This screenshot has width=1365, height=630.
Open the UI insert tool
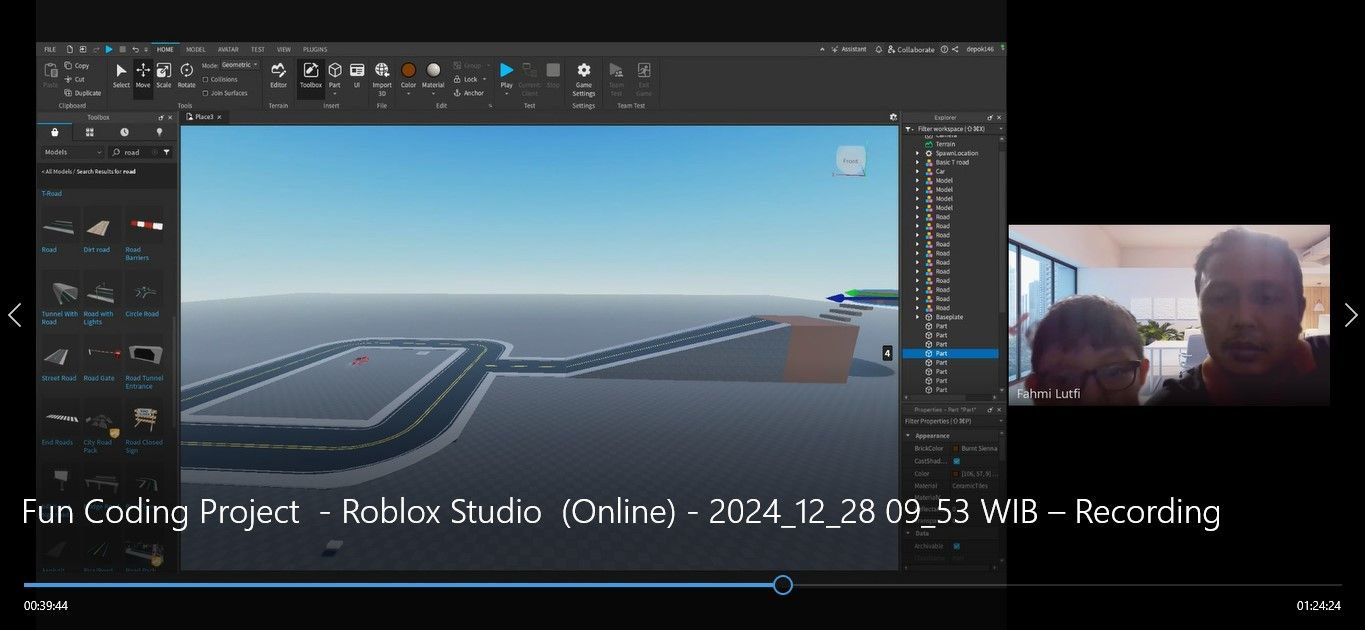[x=356, y=75]
